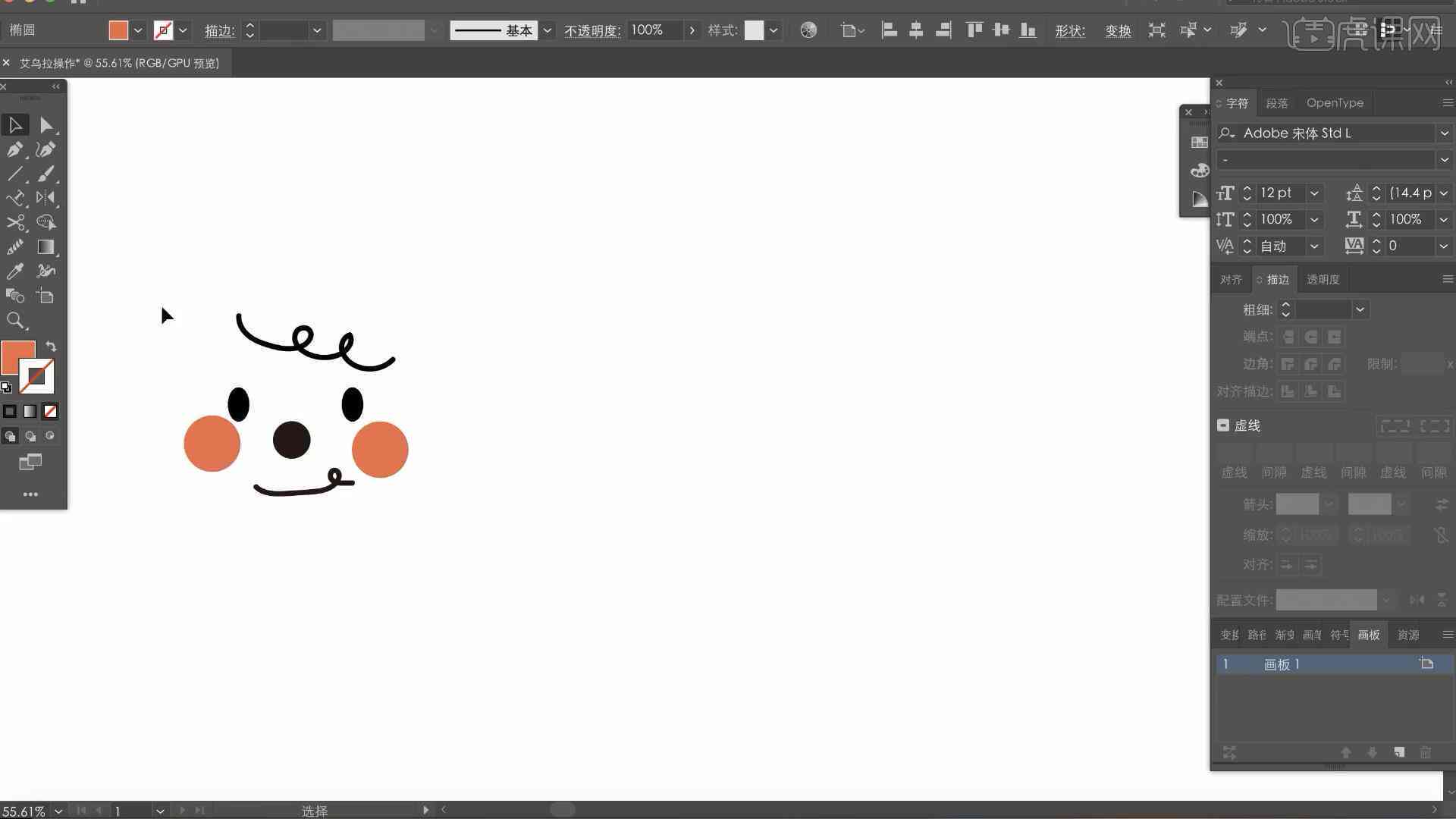Select the Artboard tool

coord(45,296)
